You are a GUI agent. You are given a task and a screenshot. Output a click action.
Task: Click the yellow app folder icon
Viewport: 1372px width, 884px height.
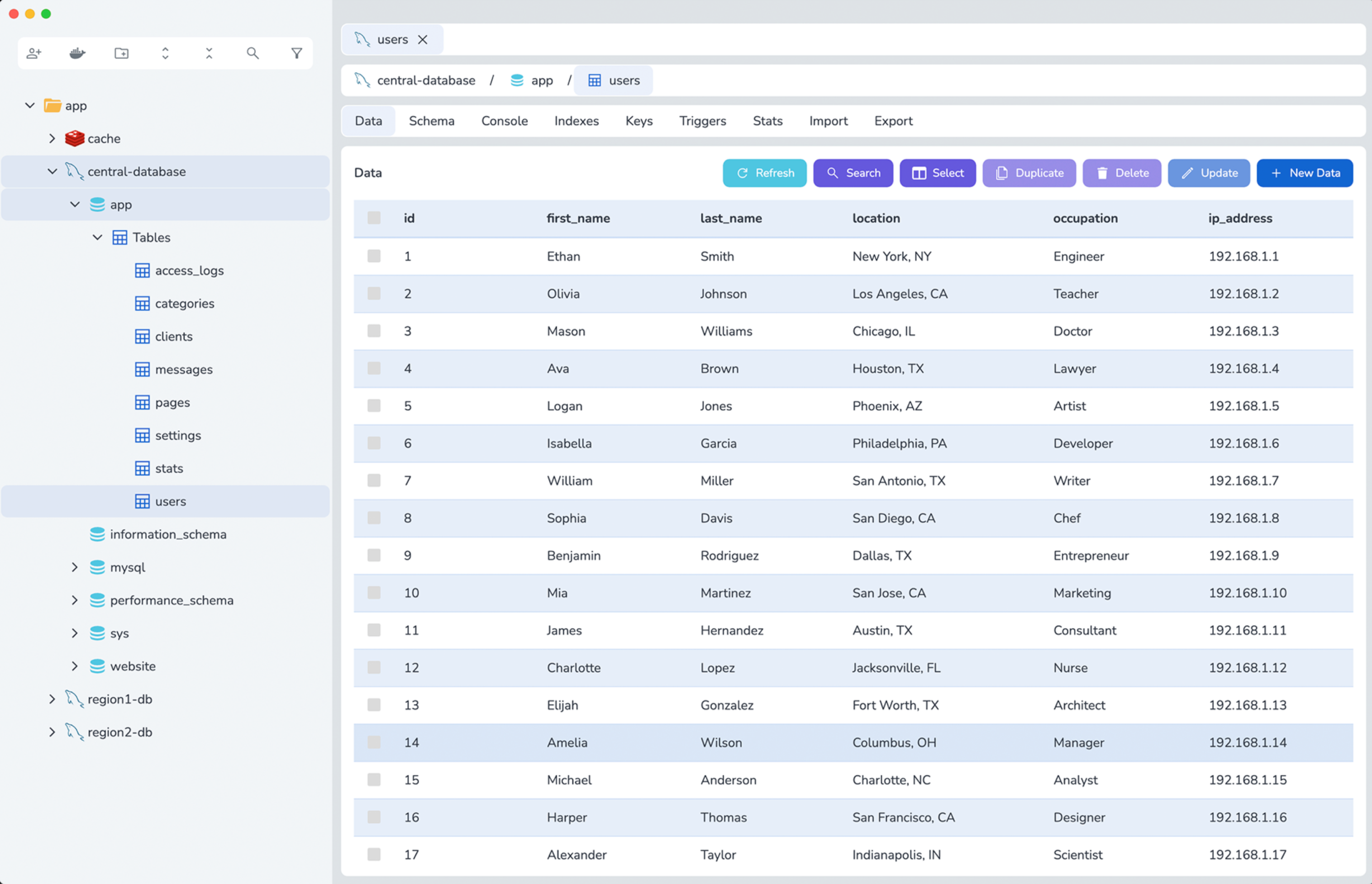53,105
